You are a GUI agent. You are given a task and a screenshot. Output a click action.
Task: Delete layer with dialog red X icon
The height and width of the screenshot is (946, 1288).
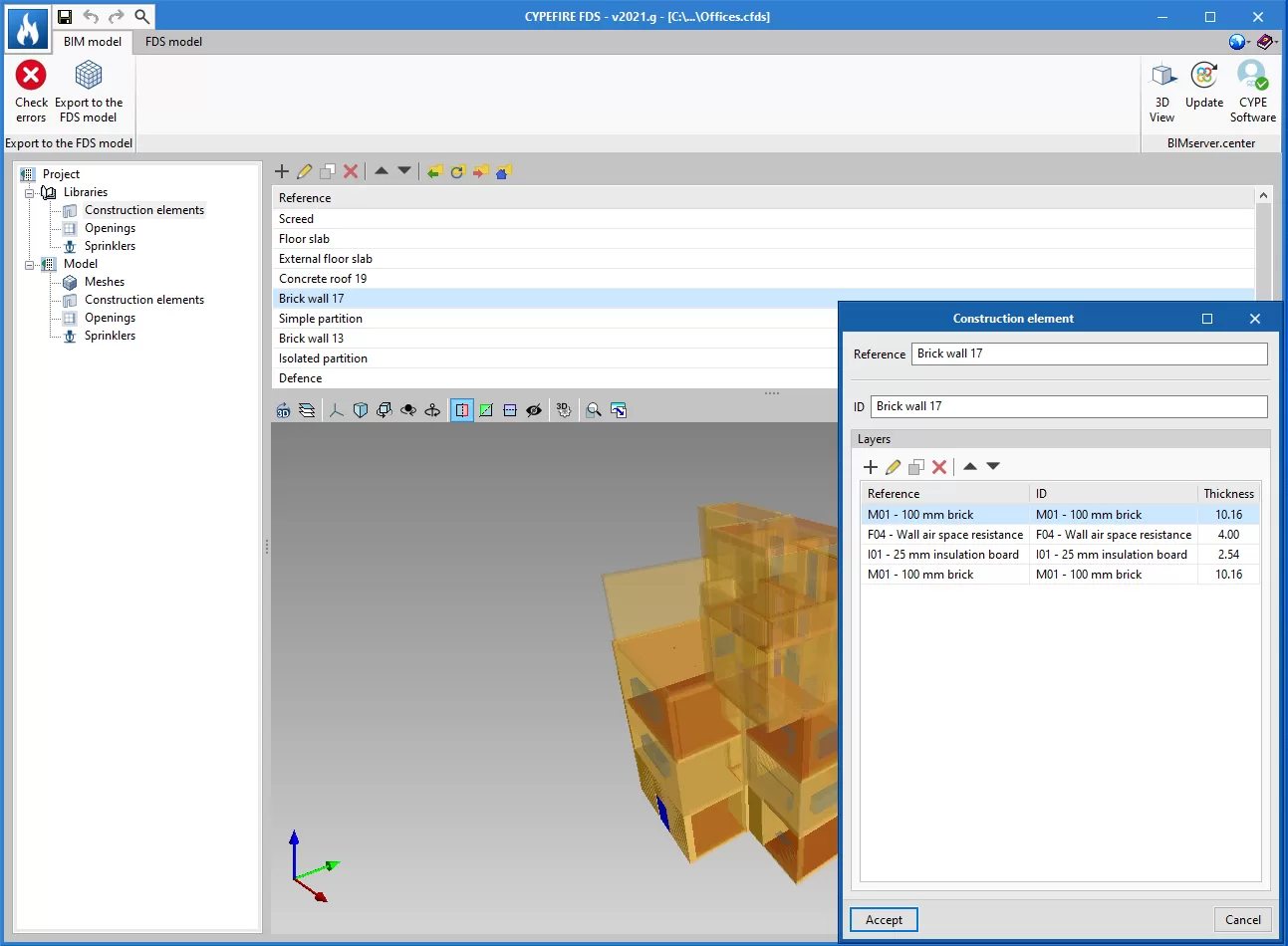click(x=939, y=466)
